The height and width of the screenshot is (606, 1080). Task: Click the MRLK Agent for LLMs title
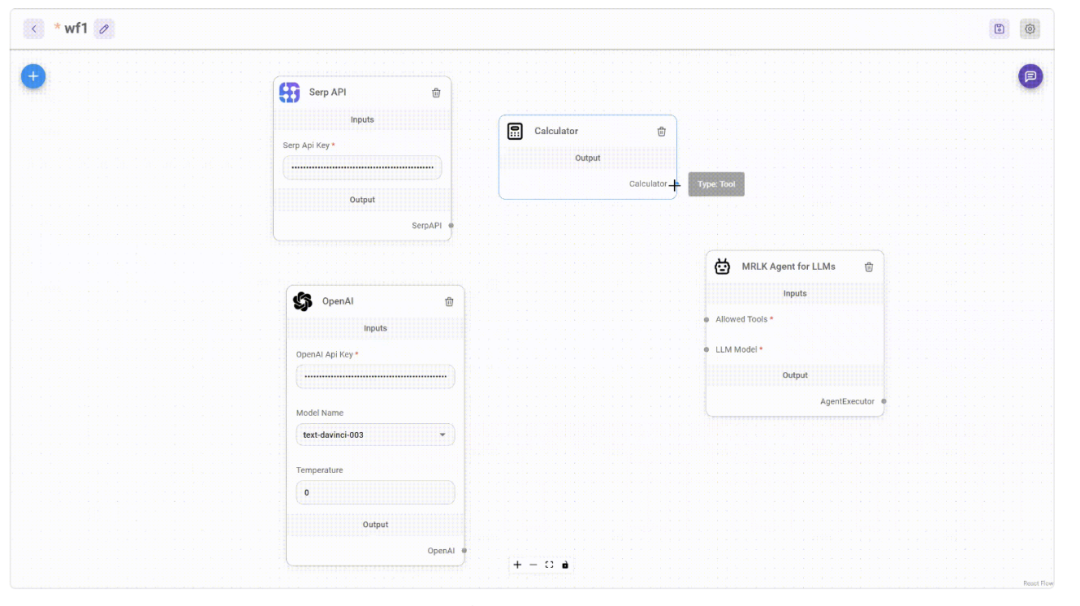[789, 267]
